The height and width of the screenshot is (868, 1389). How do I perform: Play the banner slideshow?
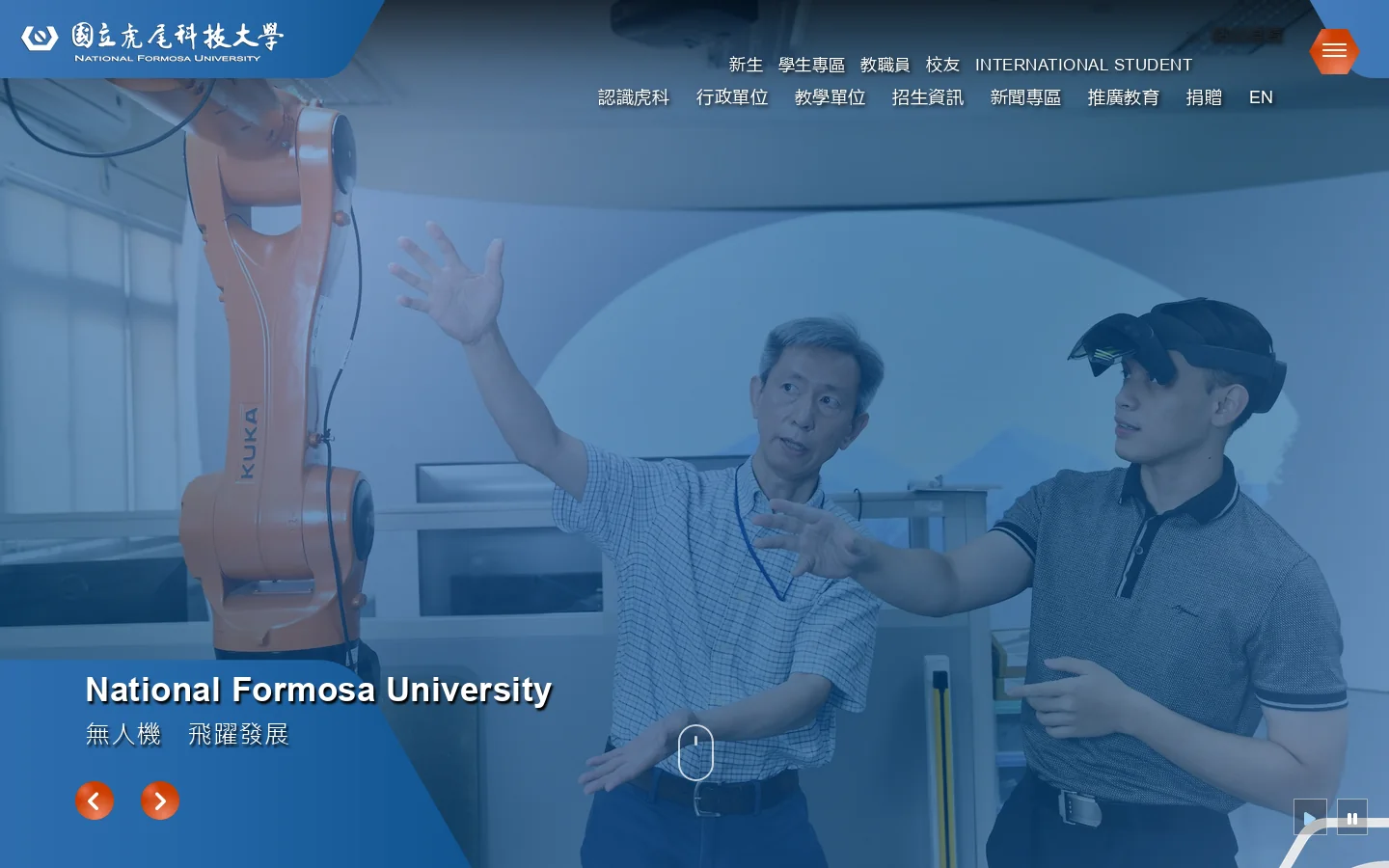(1310, 817)
